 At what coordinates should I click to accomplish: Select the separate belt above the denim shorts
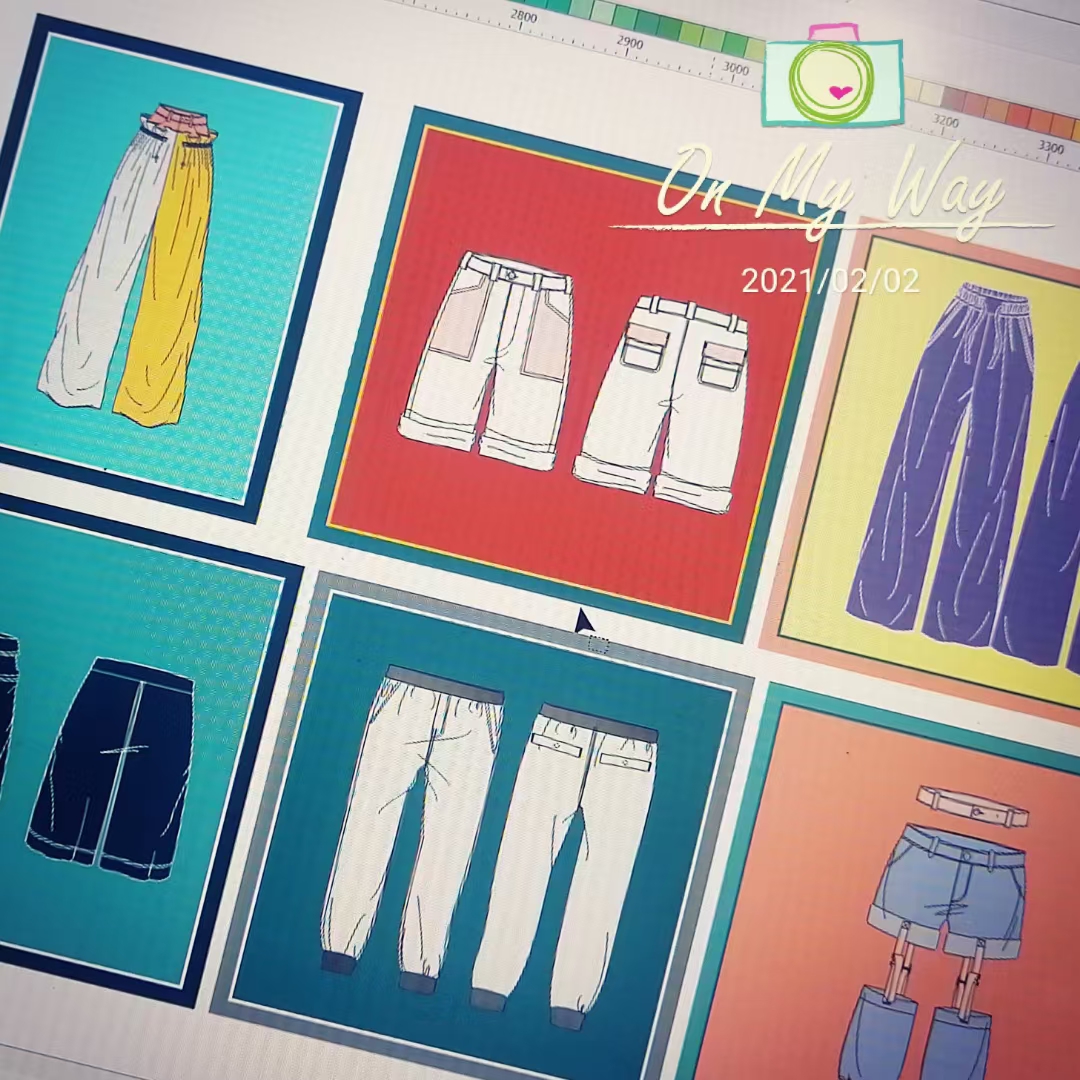pos(973,806)
